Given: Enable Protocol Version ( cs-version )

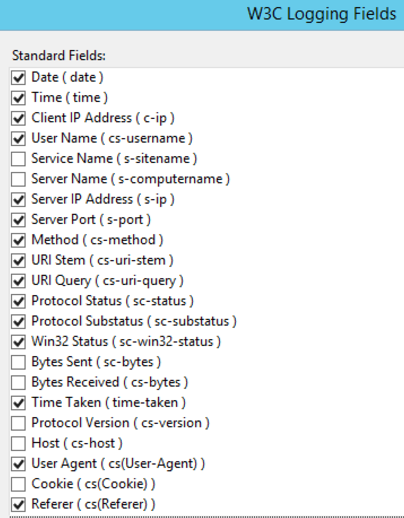Looking at the screenshot, I should [x=18, y=423].
